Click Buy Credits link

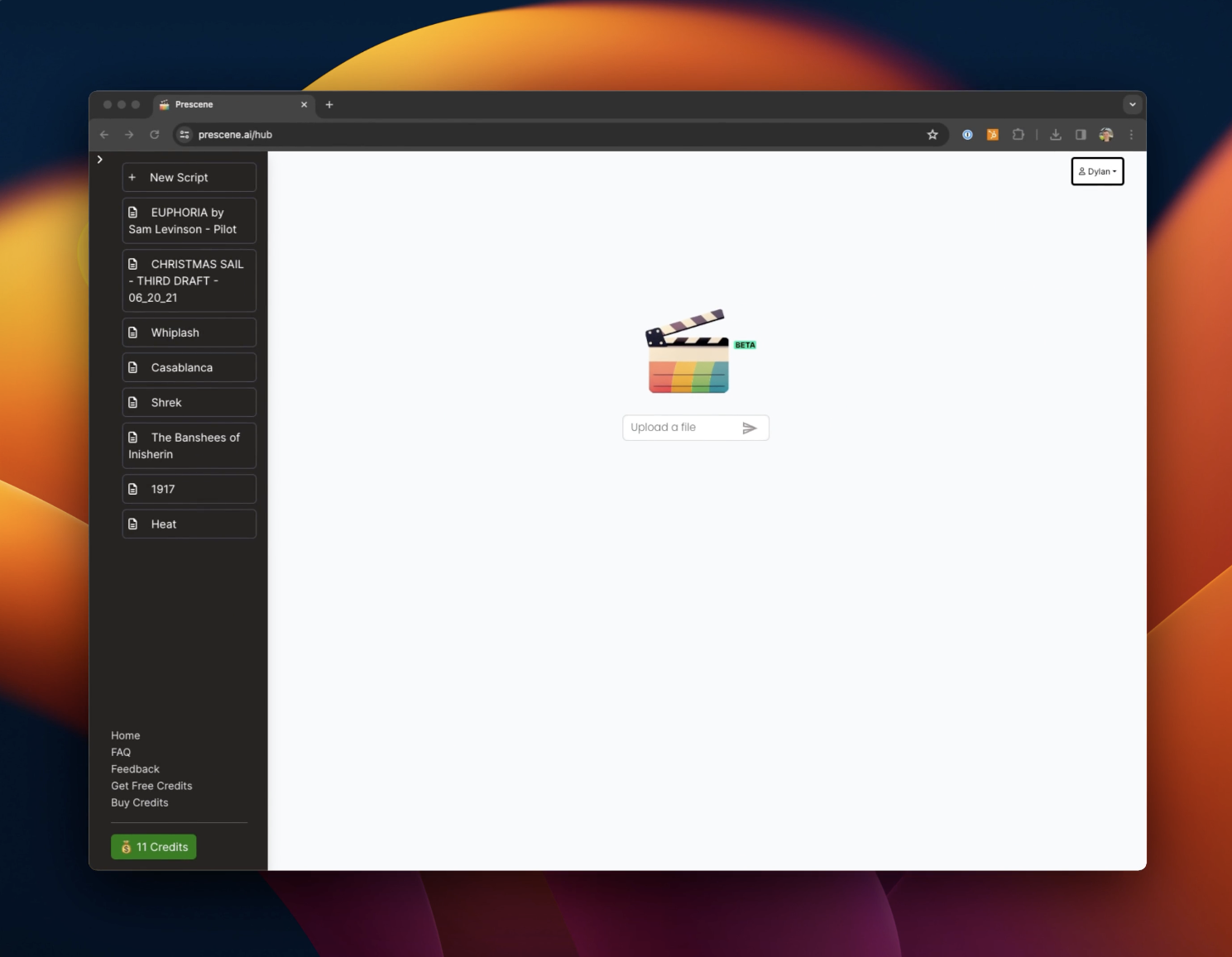(x=140, y=802)
